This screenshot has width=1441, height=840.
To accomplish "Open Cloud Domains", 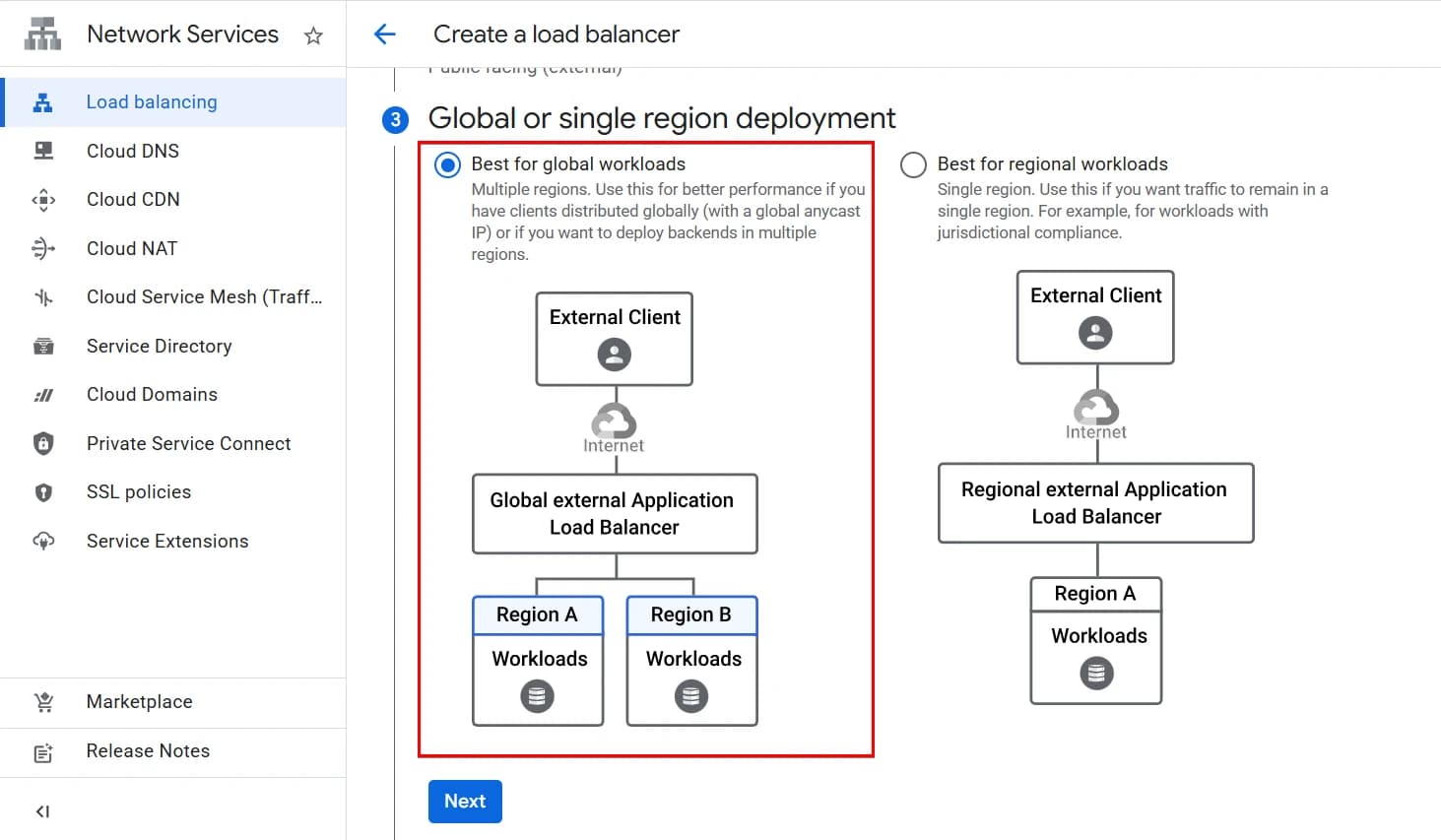I will 152,394.
